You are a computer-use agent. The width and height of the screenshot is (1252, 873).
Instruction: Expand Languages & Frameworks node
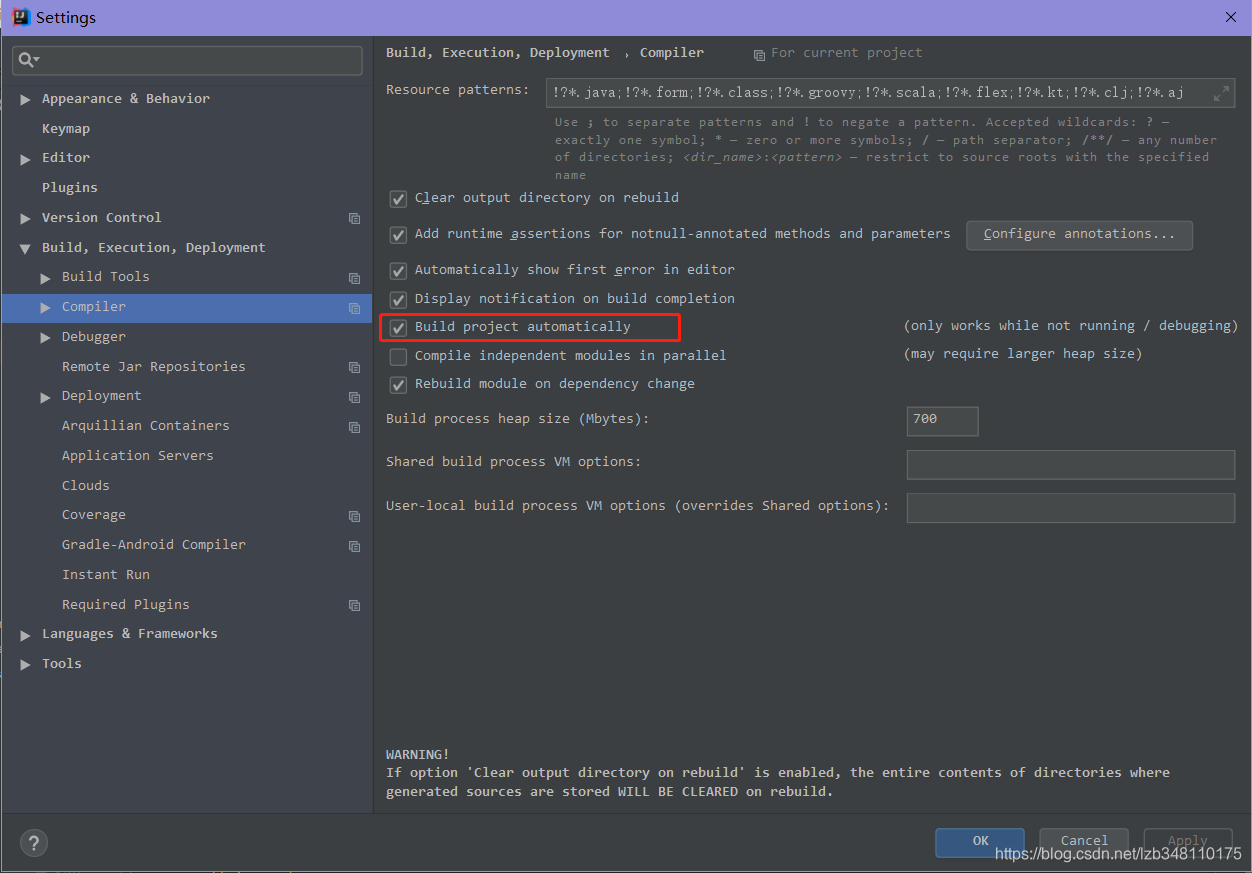pos(25,634)
